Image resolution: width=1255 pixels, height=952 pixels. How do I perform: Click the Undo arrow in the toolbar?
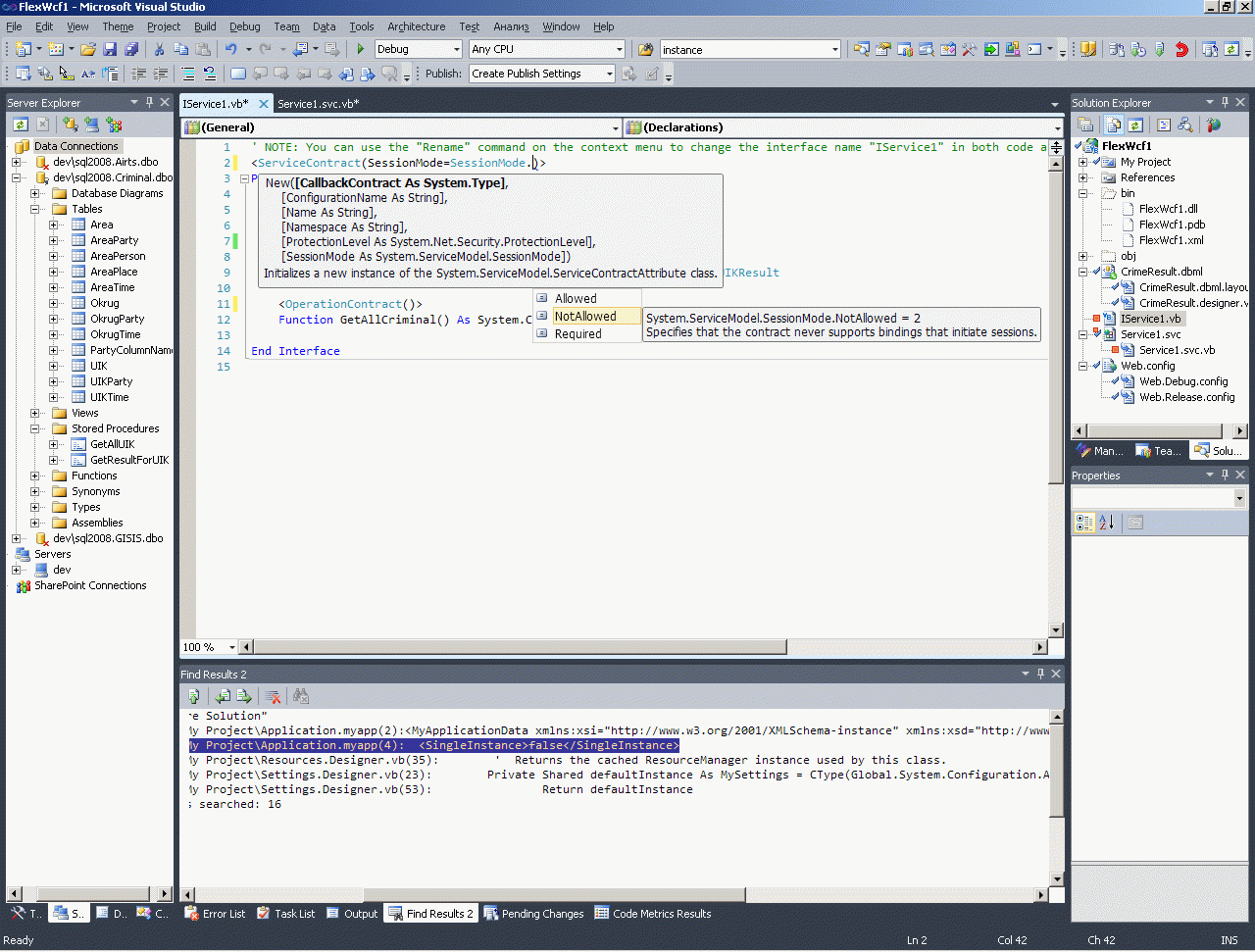(x=230, y=49)
